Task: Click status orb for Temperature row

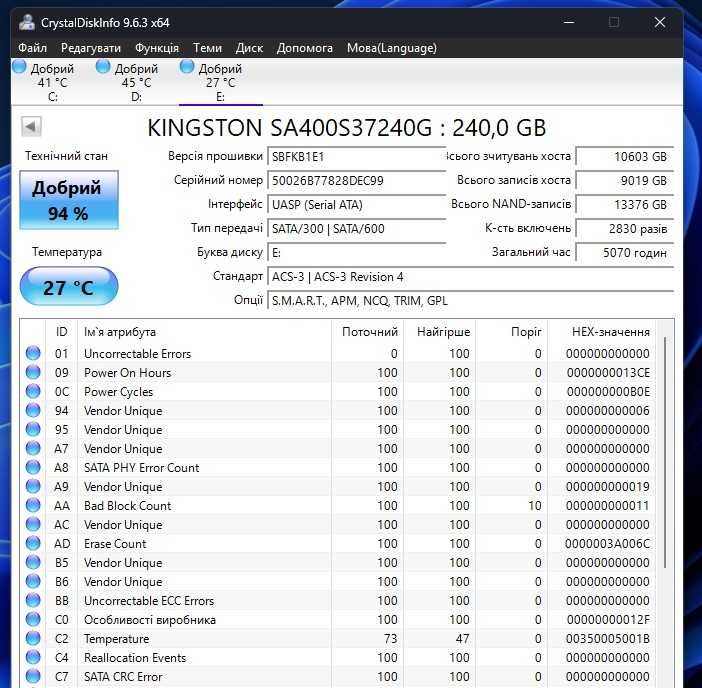Action: pos(33,639)
